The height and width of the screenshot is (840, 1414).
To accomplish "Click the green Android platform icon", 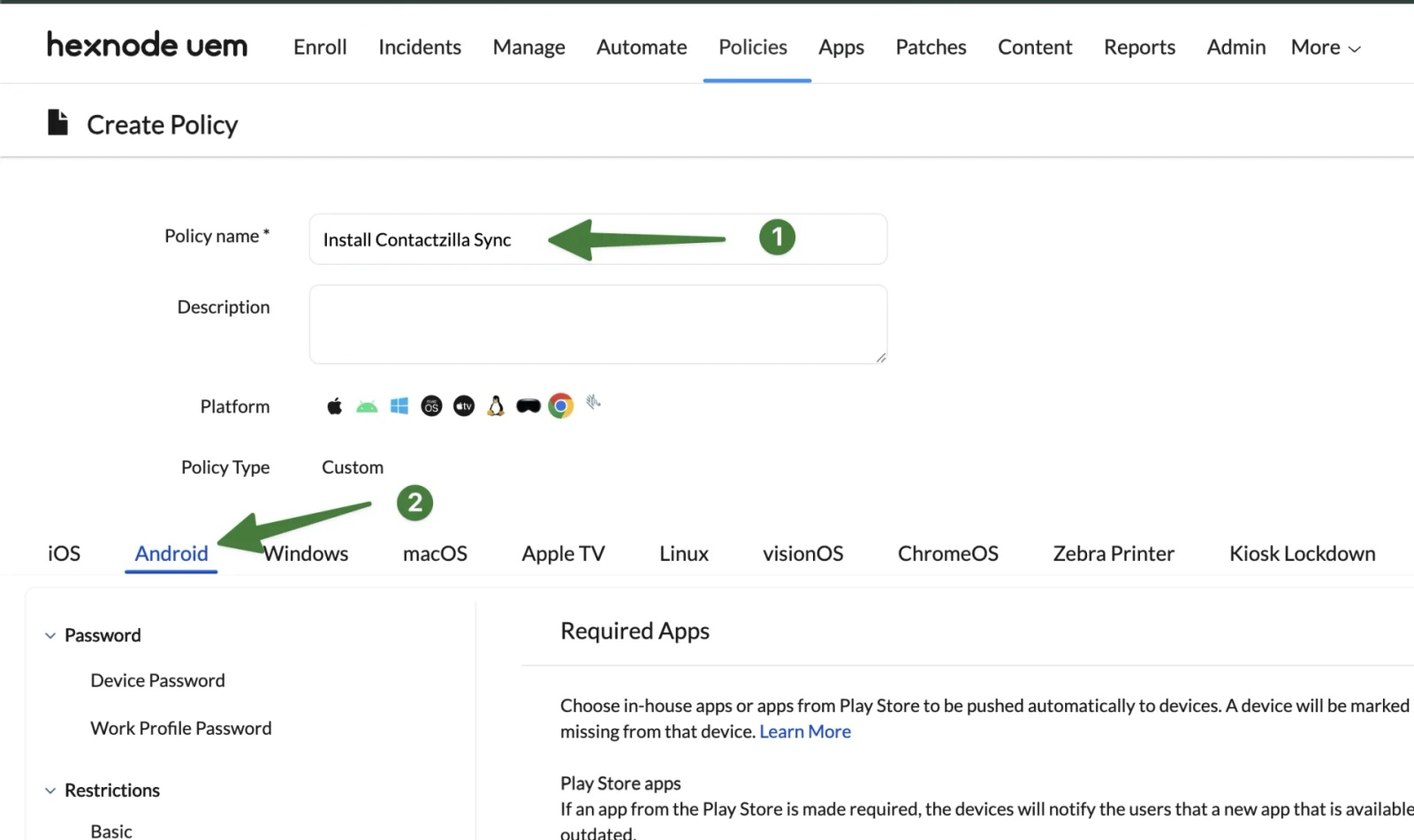I will click(x=367, y=406).
